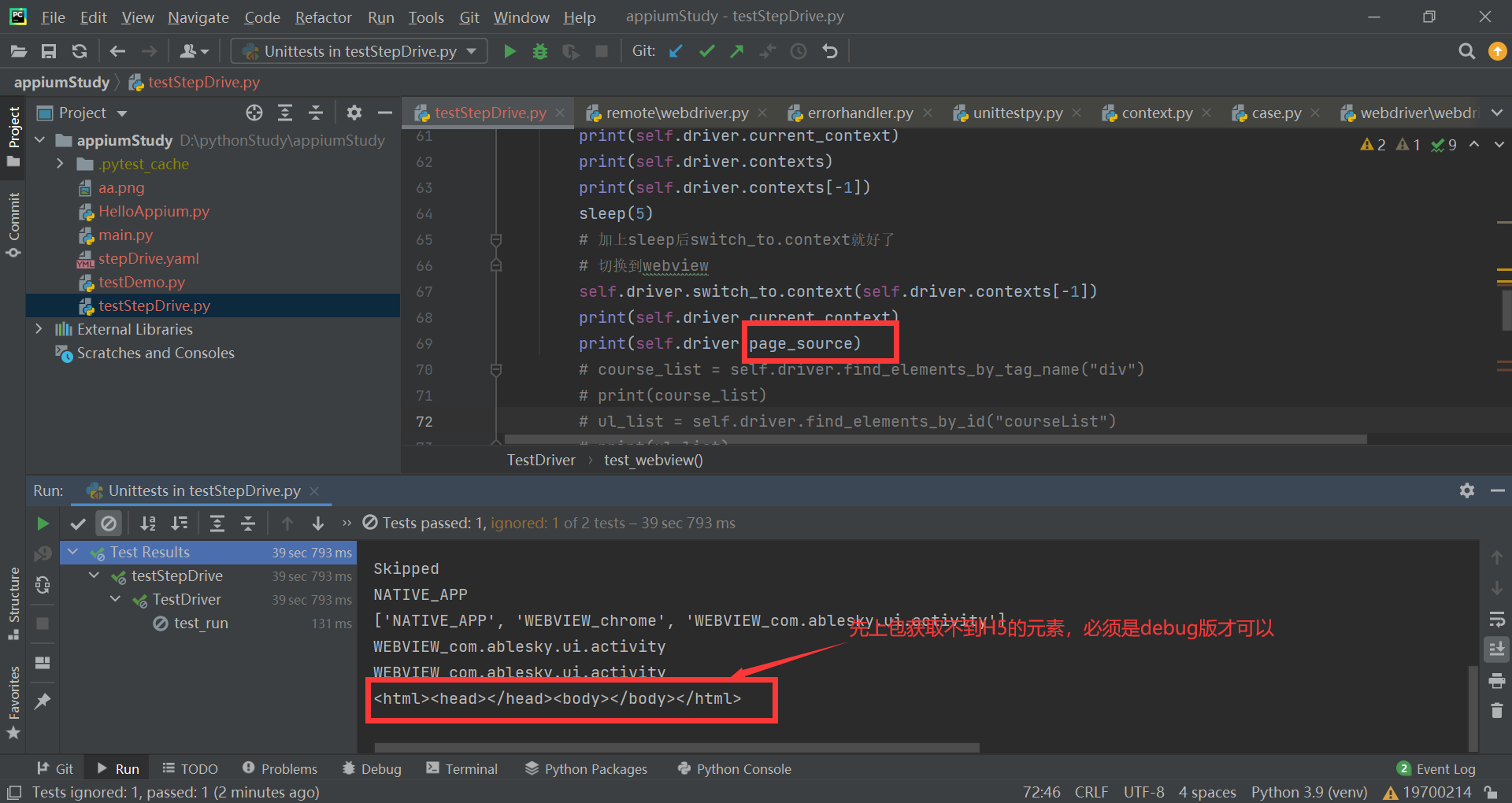
Task: Hide the Project tool window
Action: tap(385, 113)
